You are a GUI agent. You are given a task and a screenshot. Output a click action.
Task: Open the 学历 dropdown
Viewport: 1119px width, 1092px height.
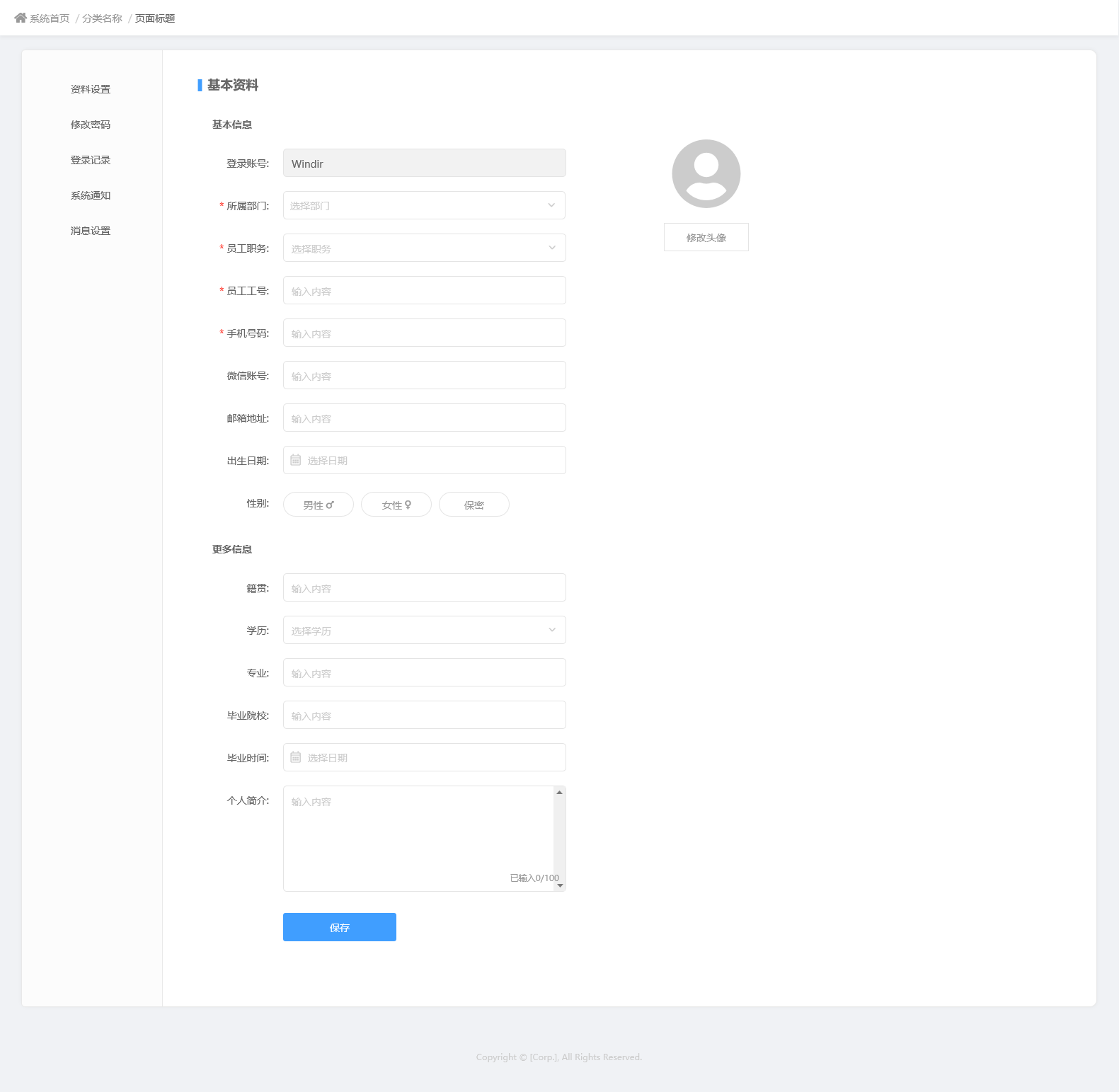click(x=425, y=630)
